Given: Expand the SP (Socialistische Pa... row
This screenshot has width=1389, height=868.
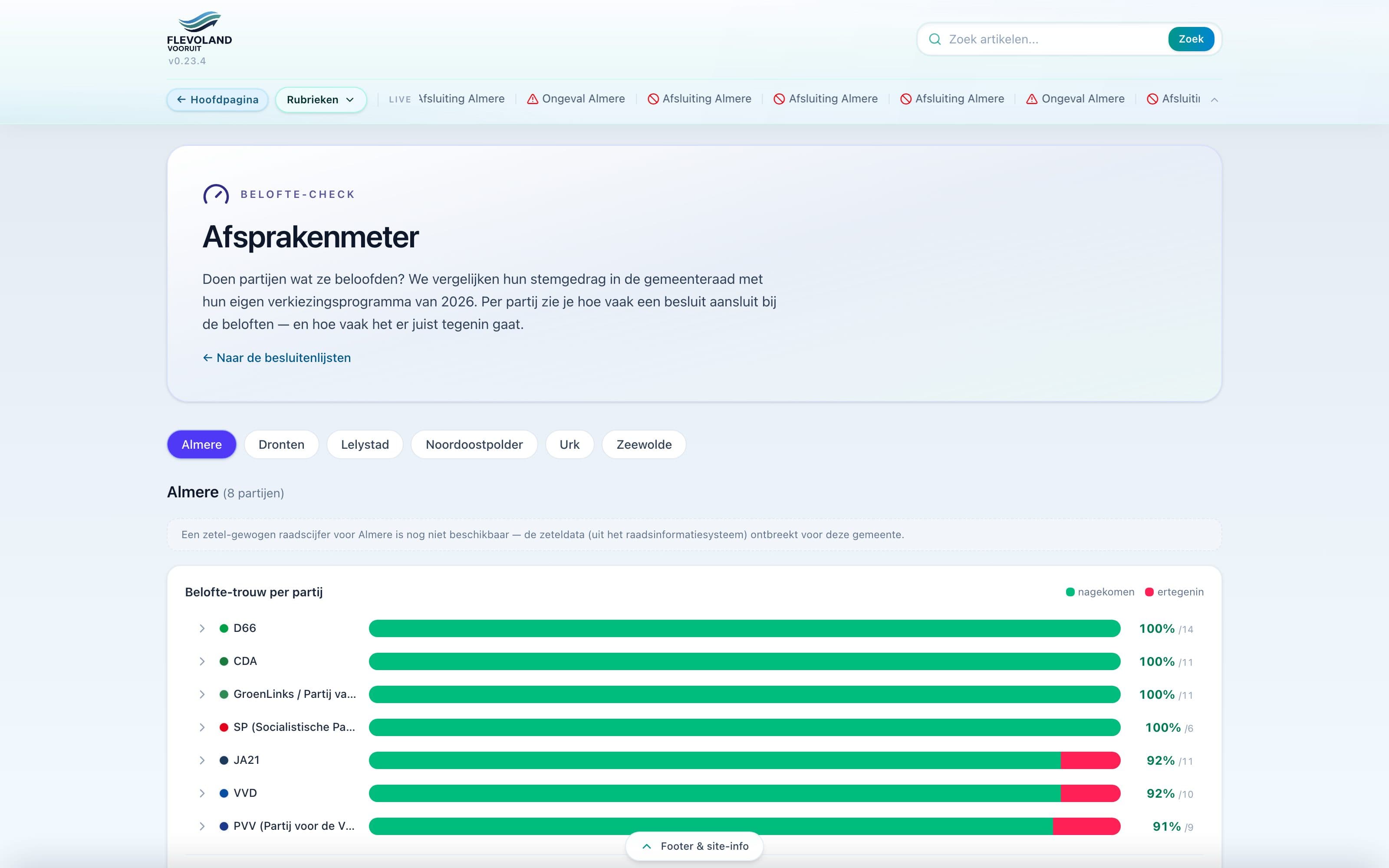Looking at the screenshot, I should pos(202,727).
